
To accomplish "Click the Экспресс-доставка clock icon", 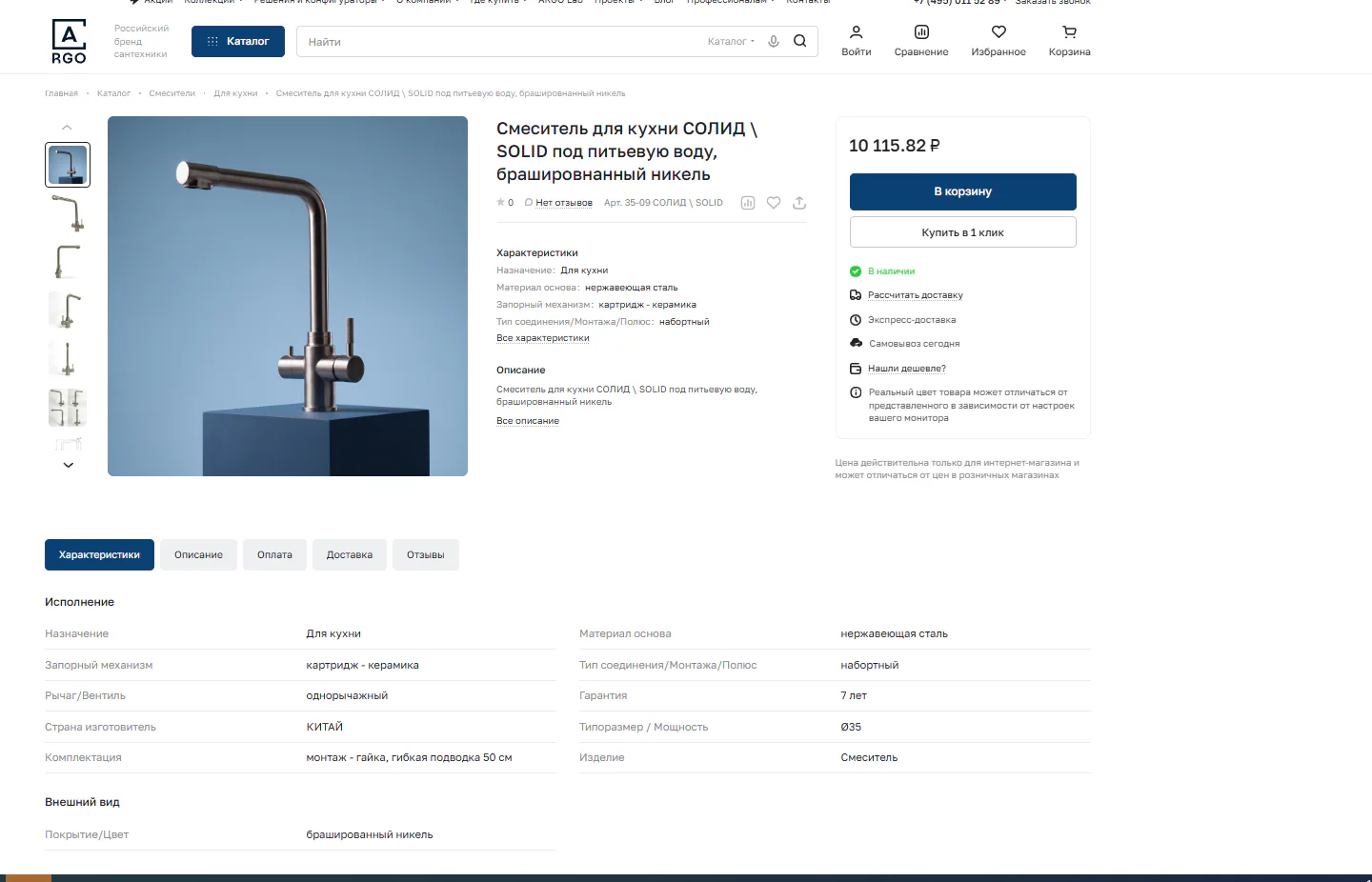I will tap(856, 320).
